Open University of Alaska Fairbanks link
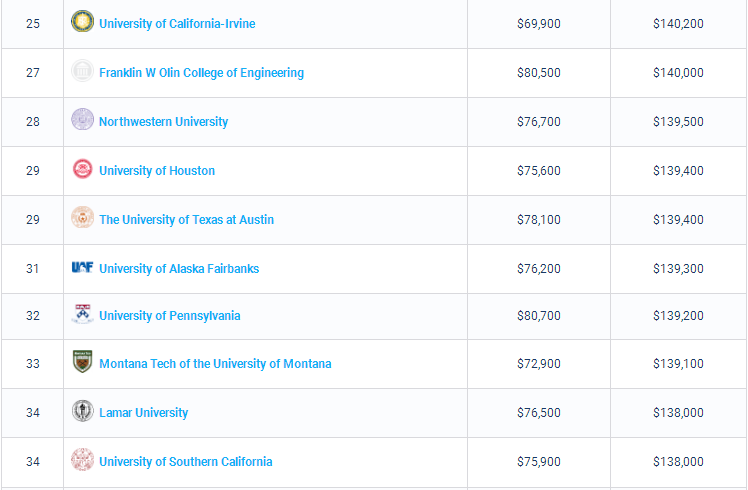Image resolution: width=748 pixels, height=490 pixels. [x=179, y=269]
